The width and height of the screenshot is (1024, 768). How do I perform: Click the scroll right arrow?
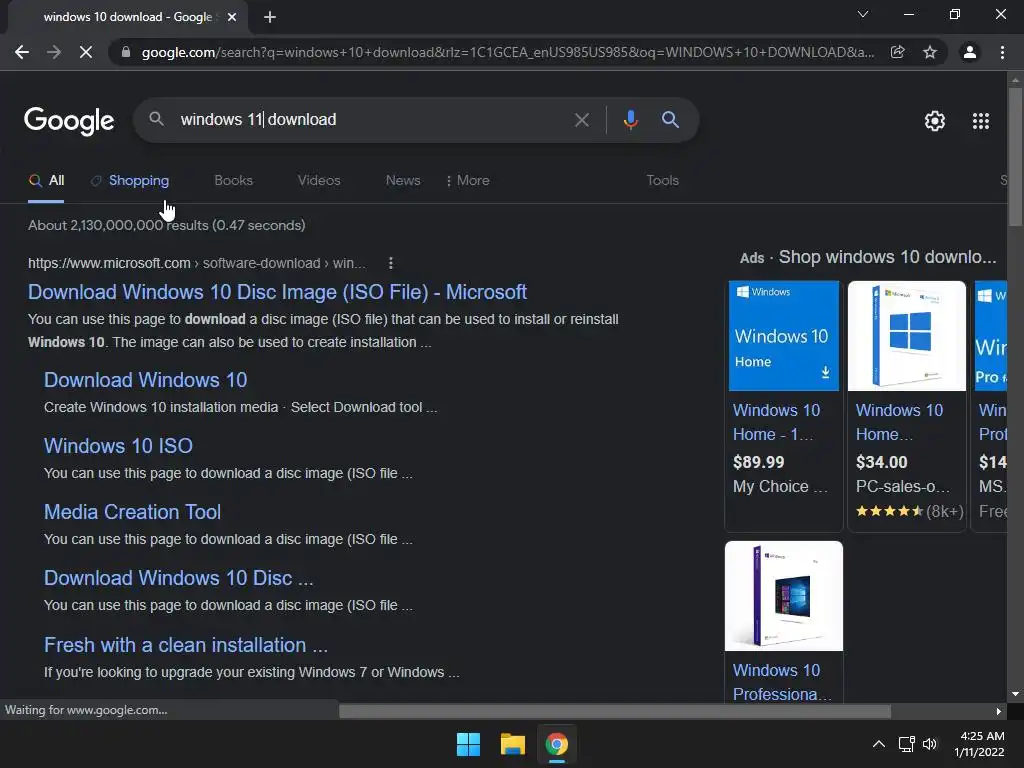999,711
